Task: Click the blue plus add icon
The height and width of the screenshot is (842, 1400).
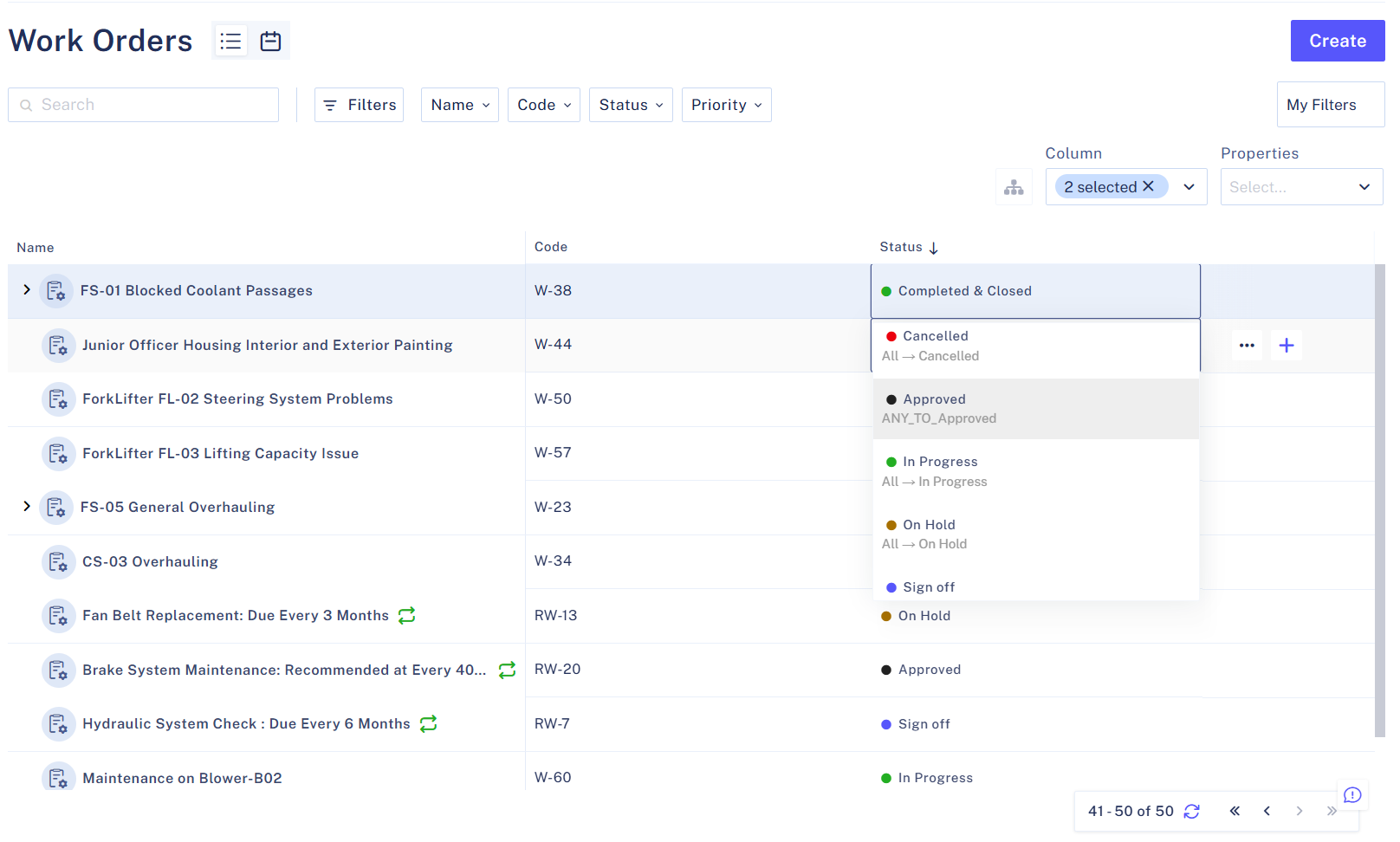Action: pos(1287,346)
